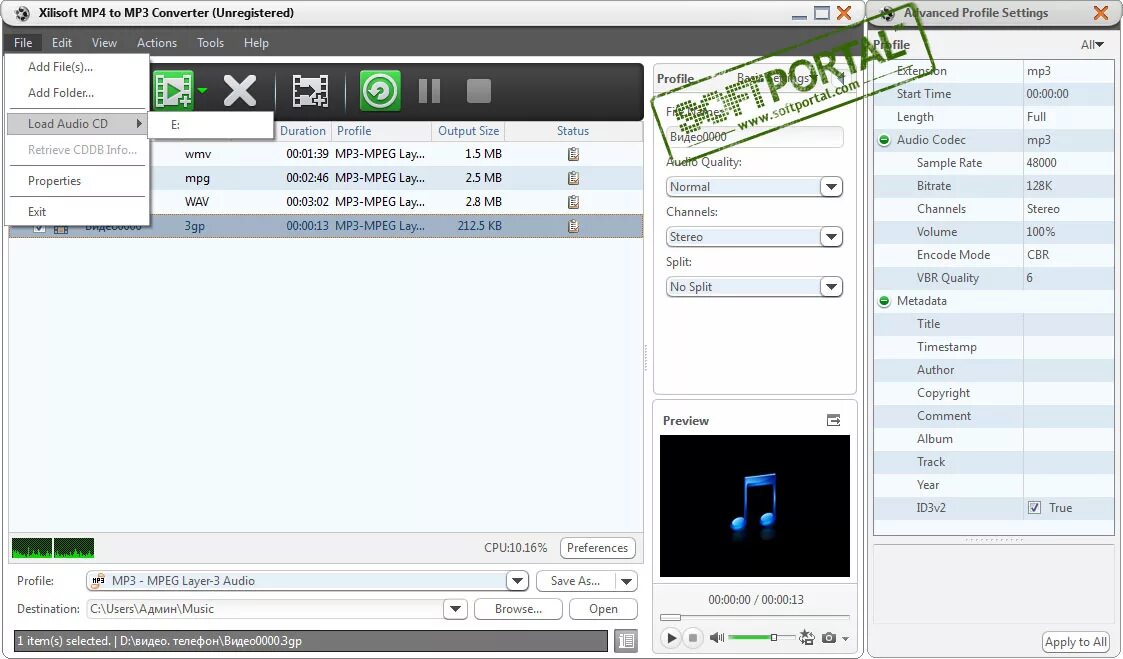1123x659 pixels.
Task: Click the preview volume slider handle
Action: [x=773, y=637]
